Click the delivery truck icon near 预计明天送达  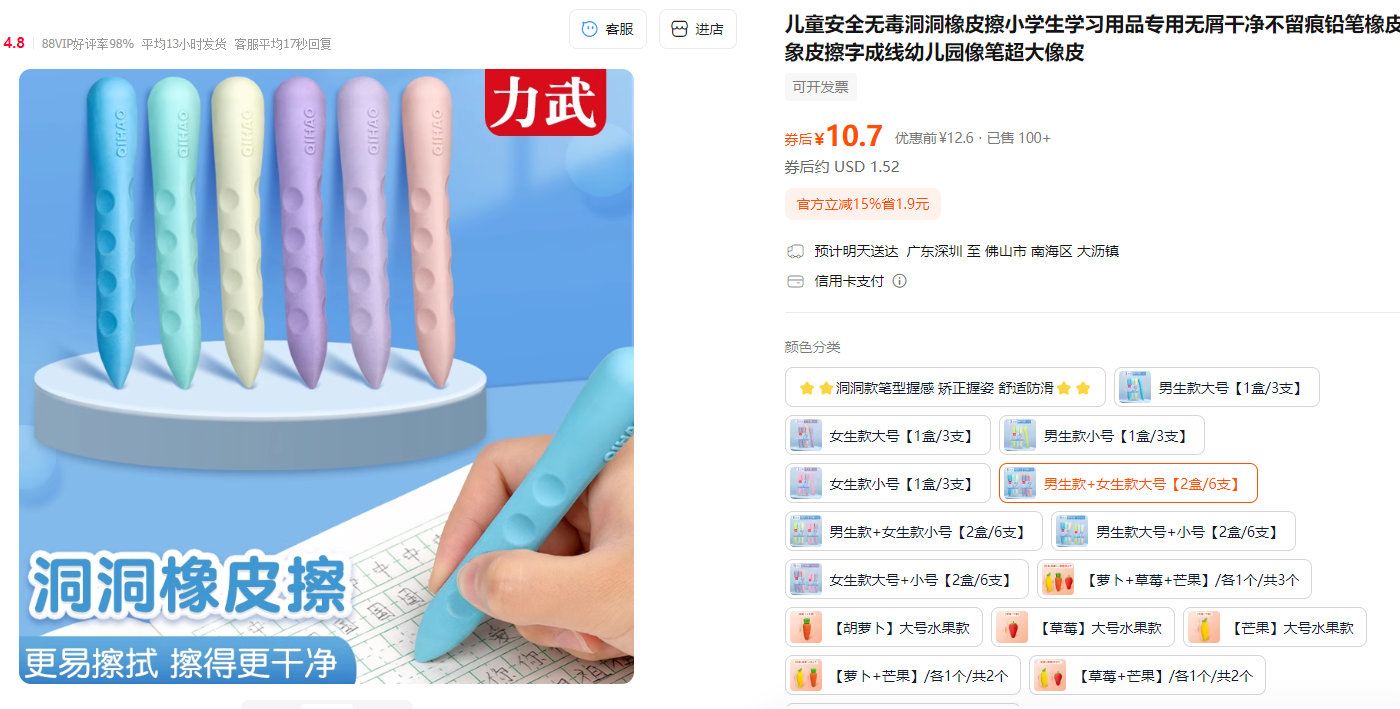point(796,251)
